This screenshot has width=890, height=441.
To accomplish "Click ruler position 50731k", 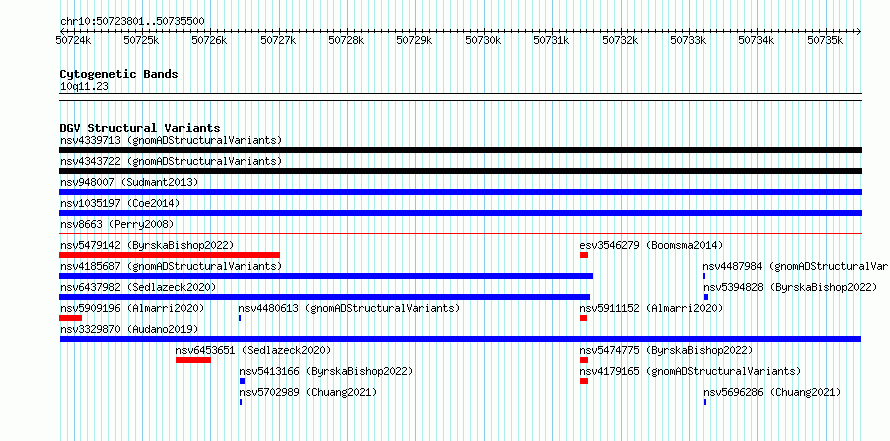I will click(x=551, y=40).
